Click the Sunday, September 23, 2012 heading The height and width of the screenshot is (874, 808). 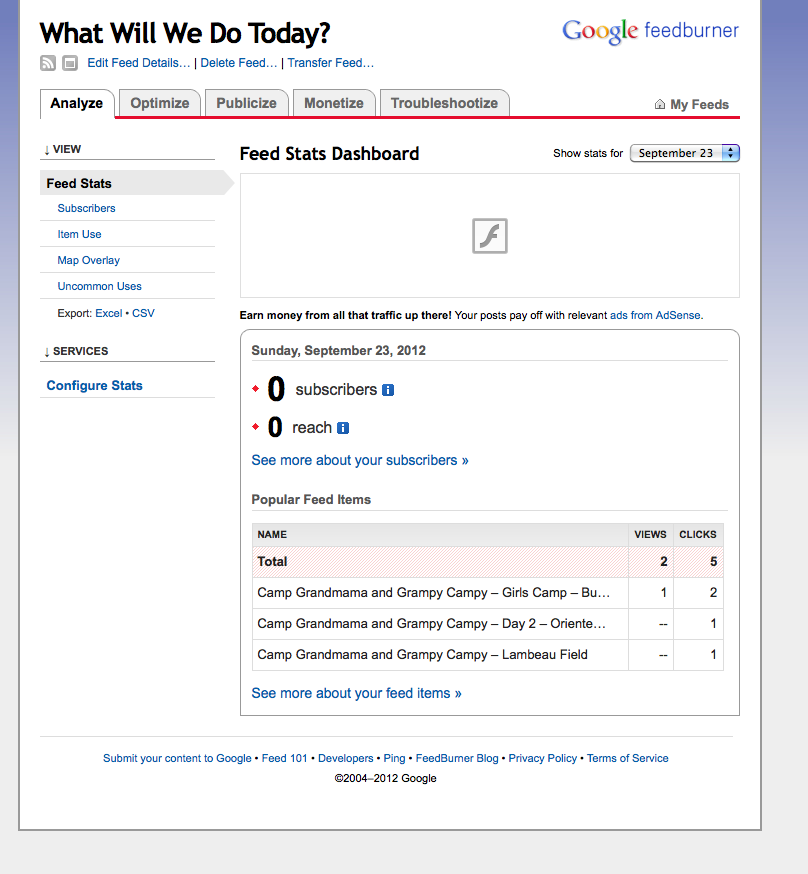tap(338, 351)
